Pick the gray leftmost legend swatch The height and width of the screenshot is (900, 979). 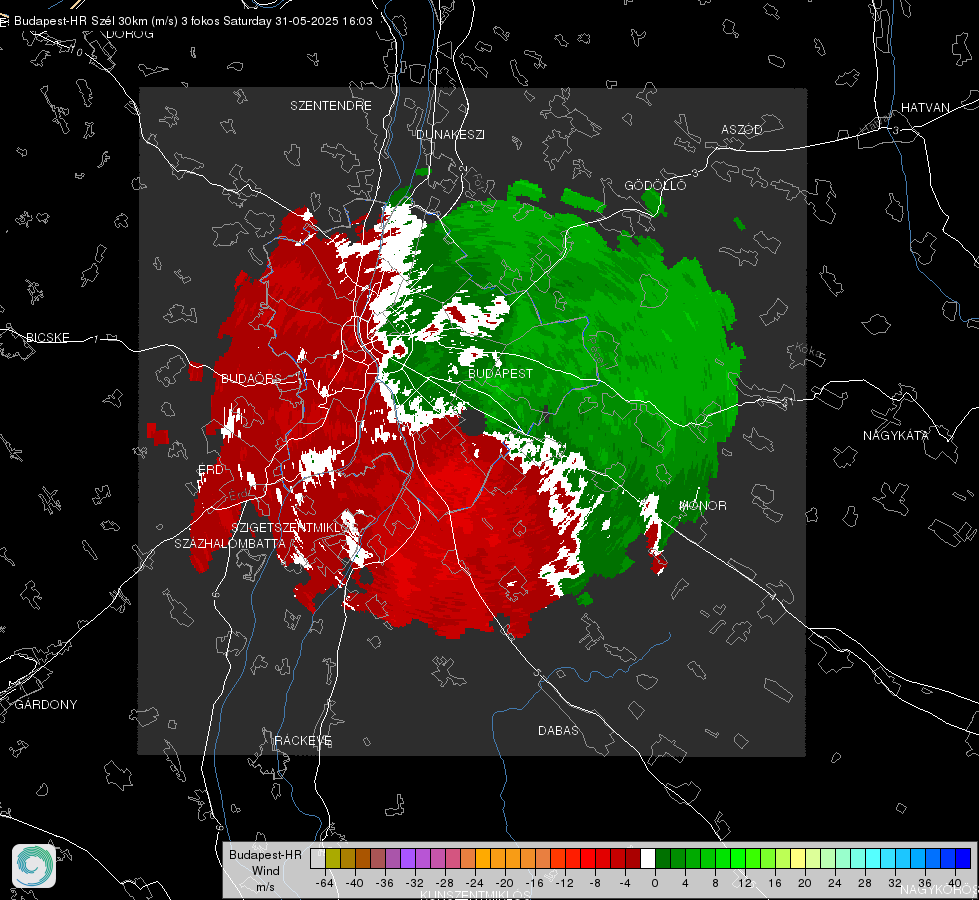coord(318,858)
